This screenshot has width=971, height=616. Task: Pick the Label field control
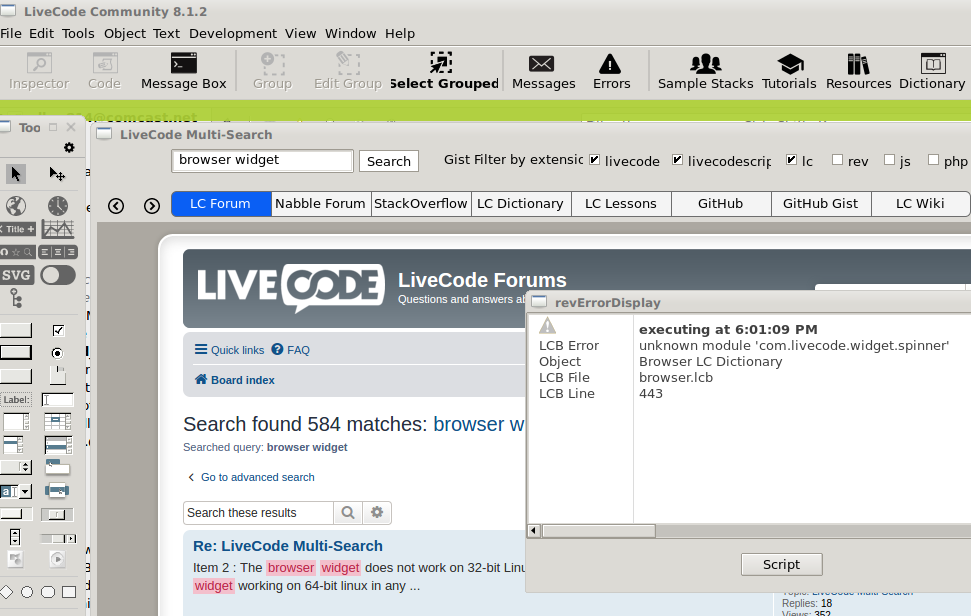(x=16, y=400)
